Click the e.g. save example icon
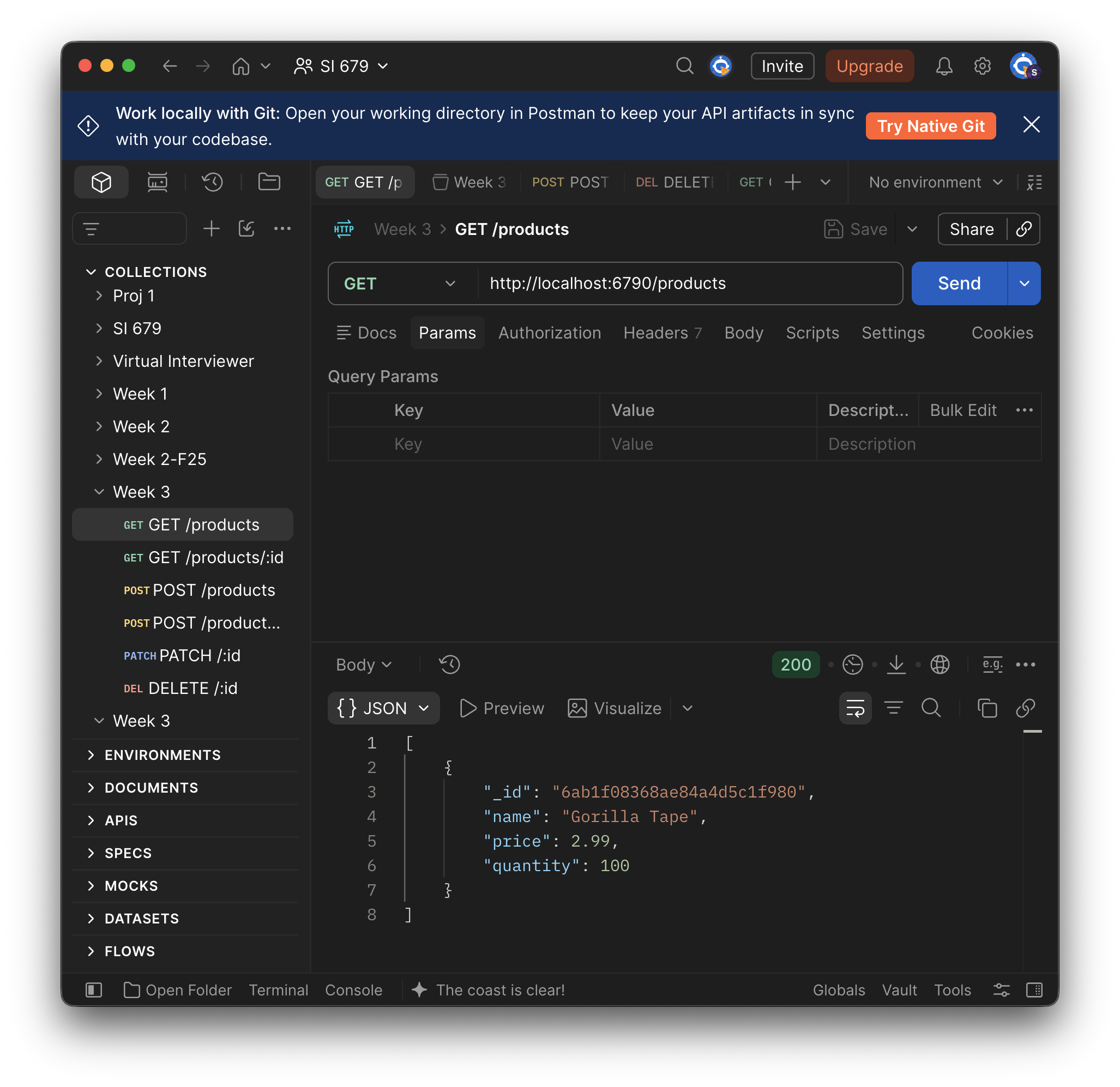The height and width of the screenshot is (1087, 1120). tap(992, 665)
